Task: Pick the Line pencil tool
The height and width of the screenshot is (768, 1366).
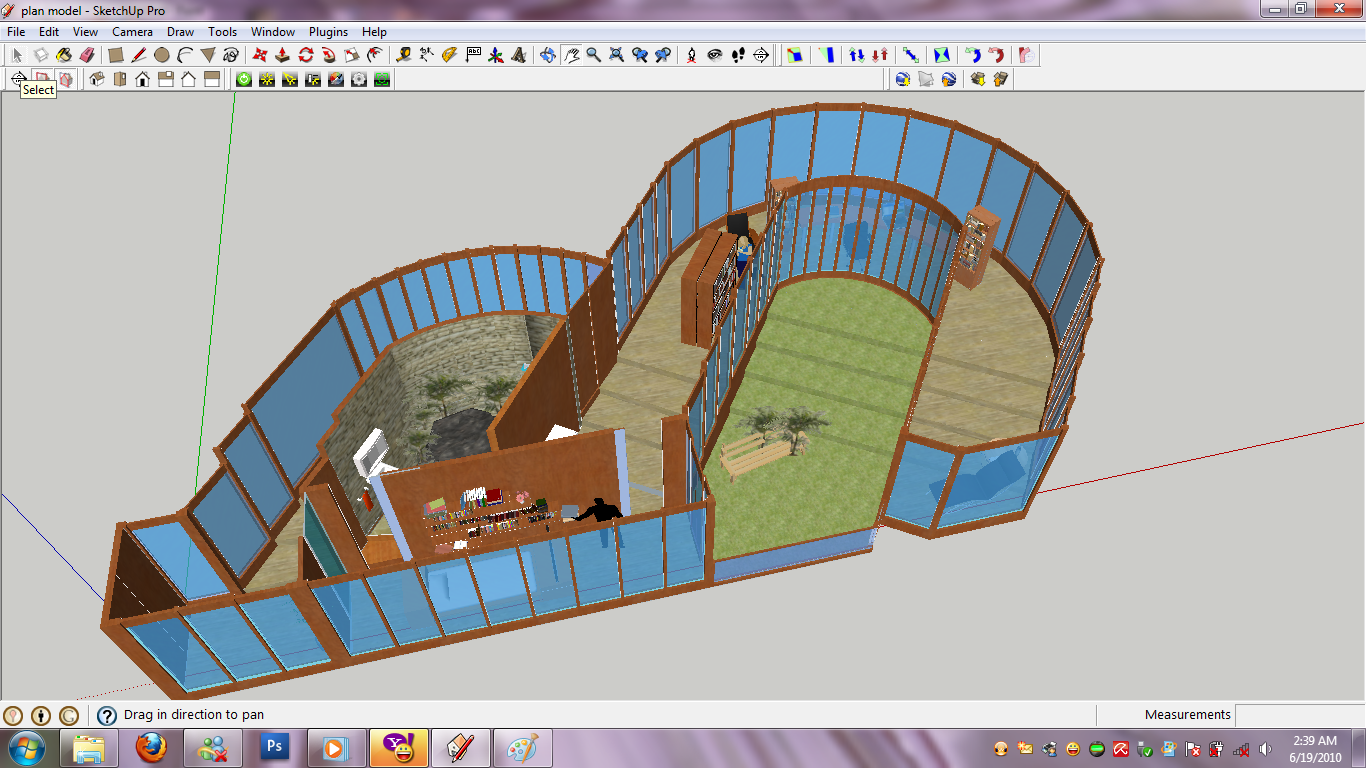Action: coord(139,55)
